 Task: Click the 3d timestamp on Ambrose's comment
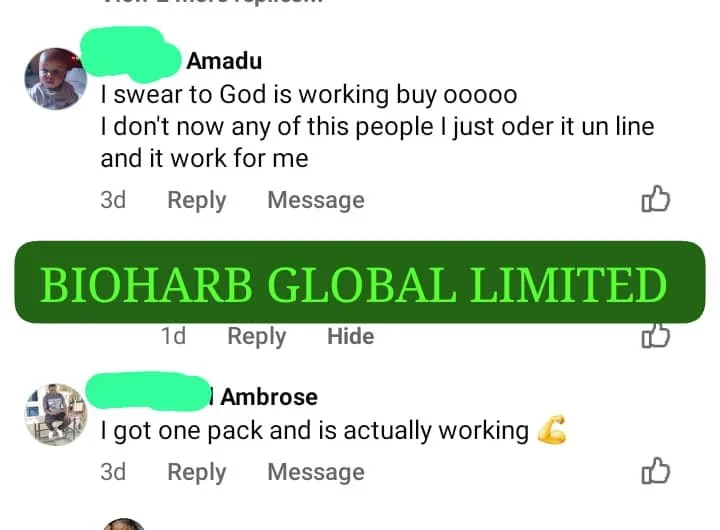113,472
